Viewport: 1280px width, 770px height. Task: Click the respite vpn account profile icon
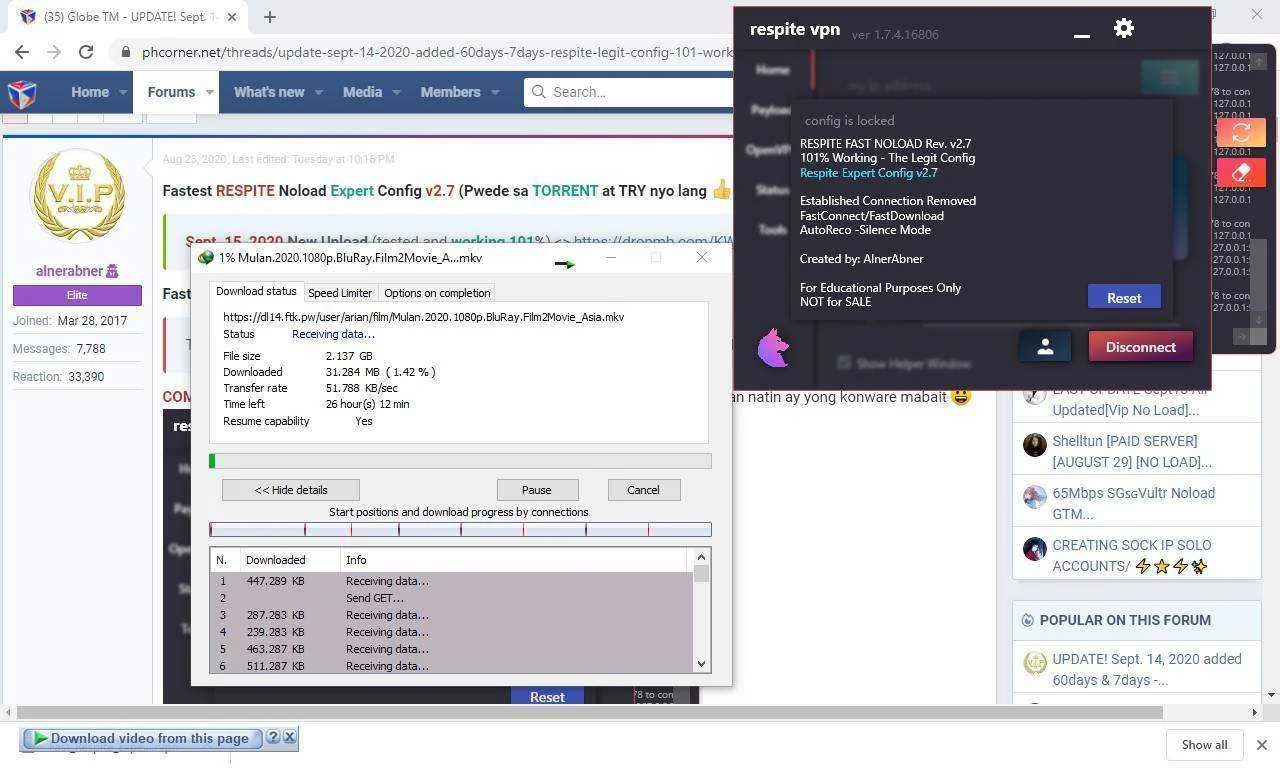click(1045, 347)
